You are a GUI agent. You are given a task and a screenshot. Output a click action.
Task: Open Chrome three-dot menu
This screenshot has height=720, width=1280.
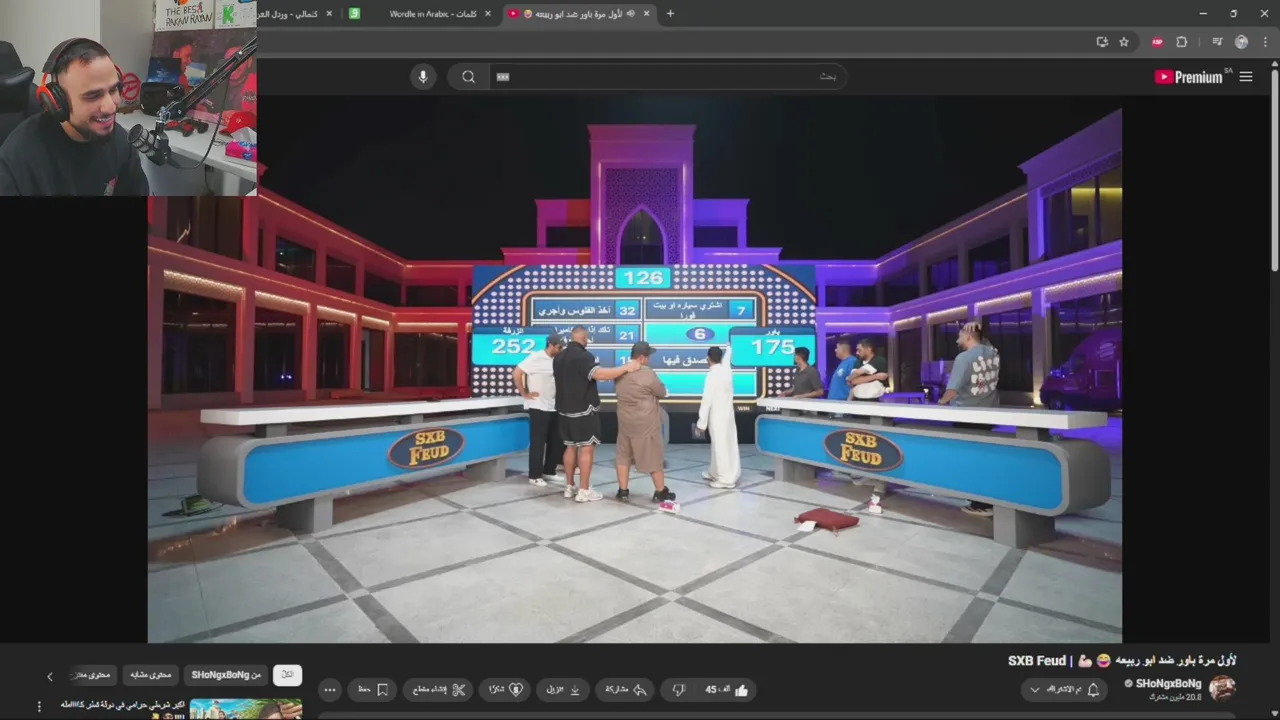click(x=1264, y=42)
